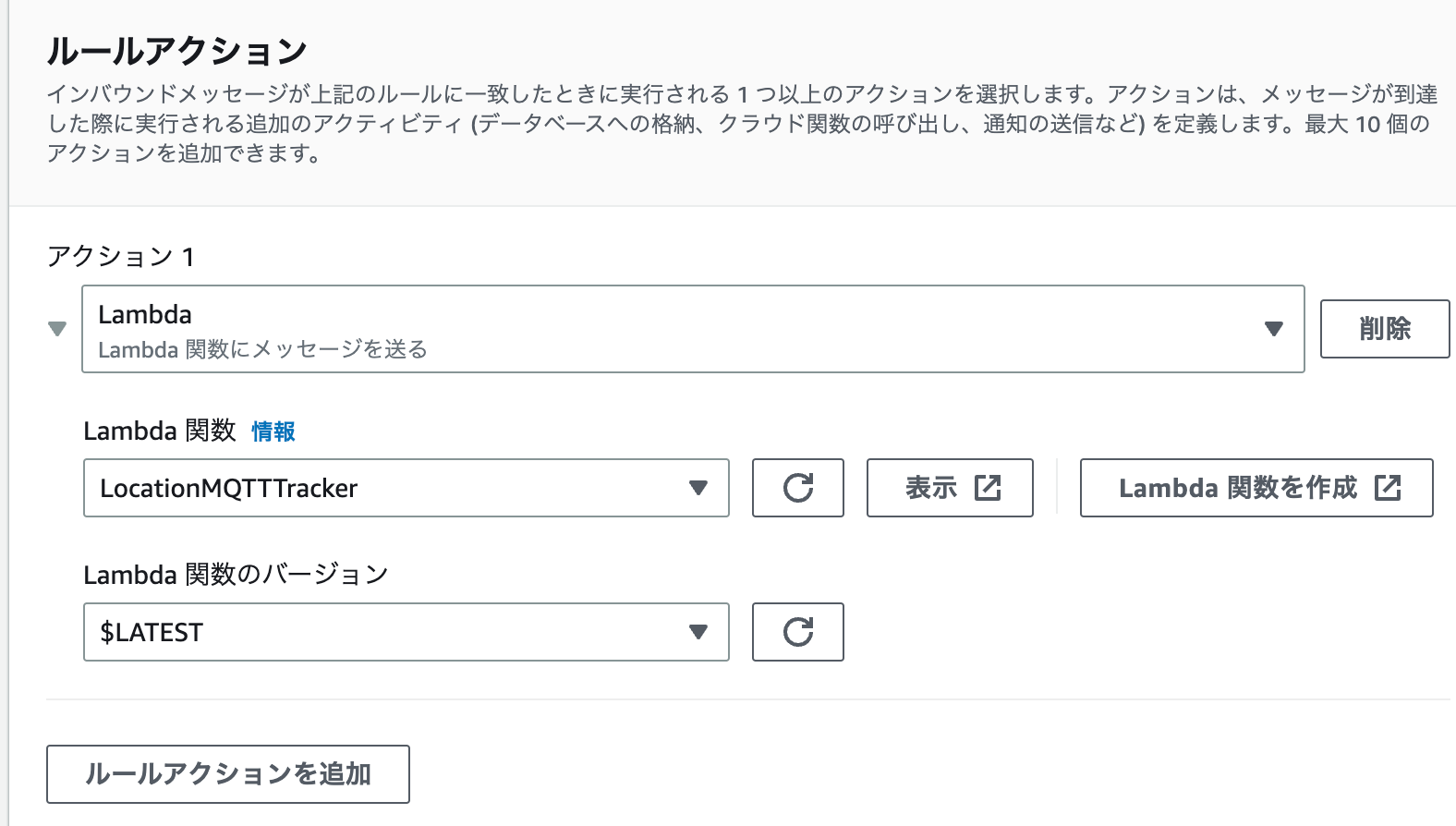Click the arrow of the Lambda action selector
This screenshot has width=1456, height=826.
[x=1274, y=329]
